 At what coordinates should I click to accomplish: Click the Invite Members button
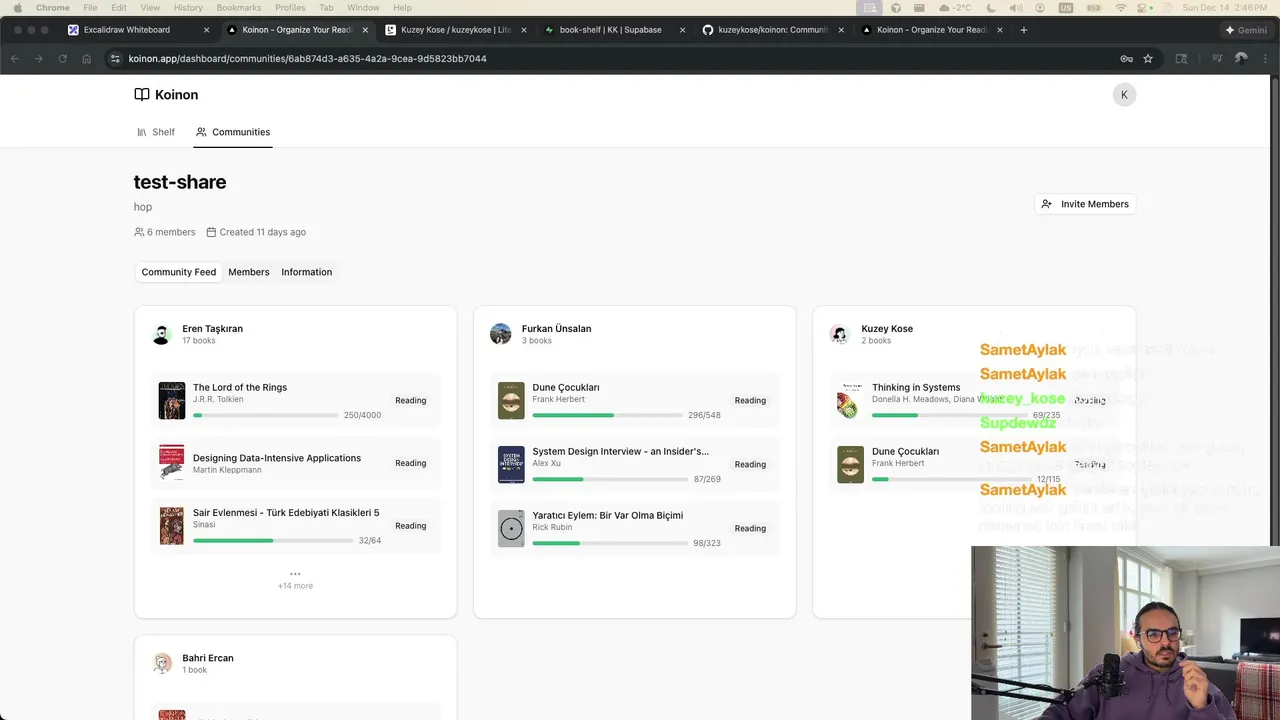(x=1085, y=204)
